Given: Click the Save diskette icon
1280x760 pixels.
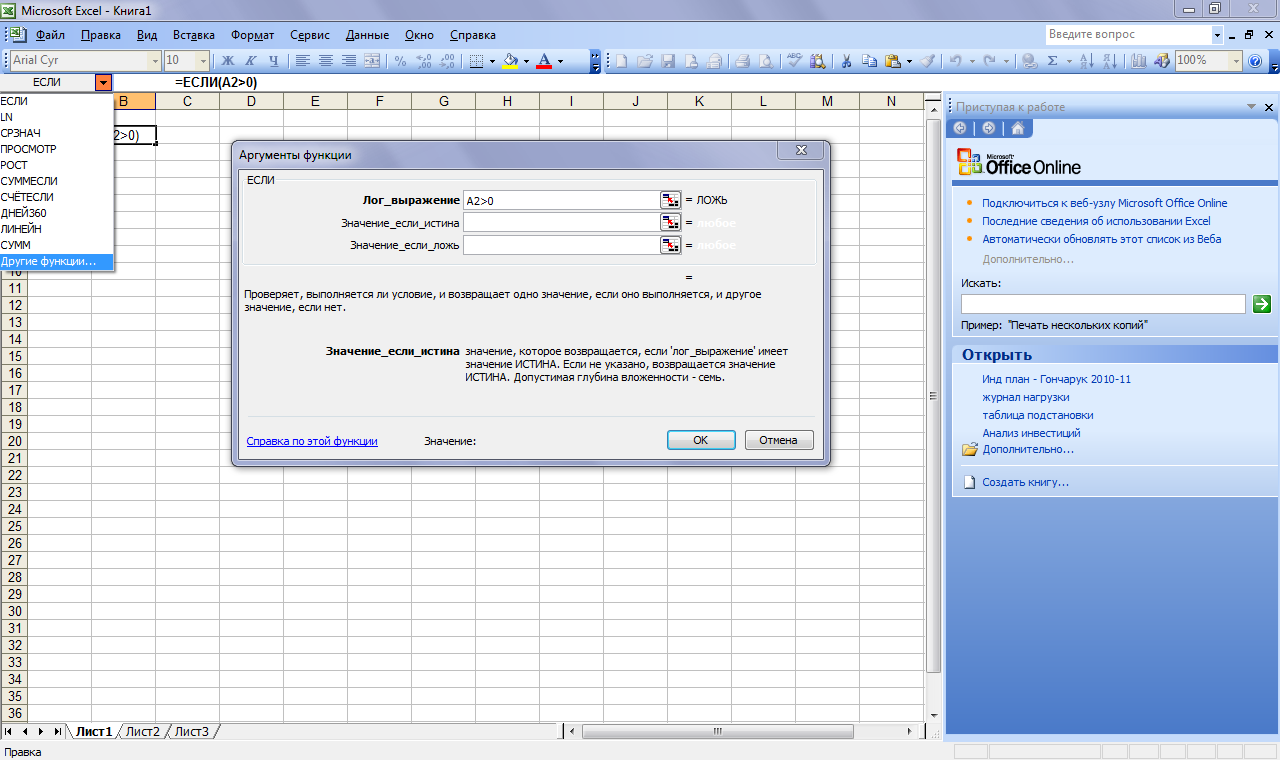Looking at the screenshot, I should 668,60.
